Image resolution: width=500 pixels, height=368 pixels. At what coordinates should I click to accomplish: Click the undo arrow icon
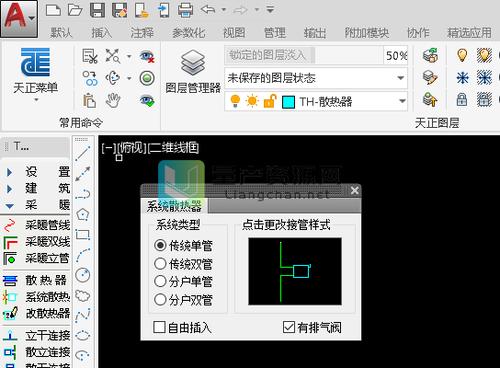click(208, 10)
